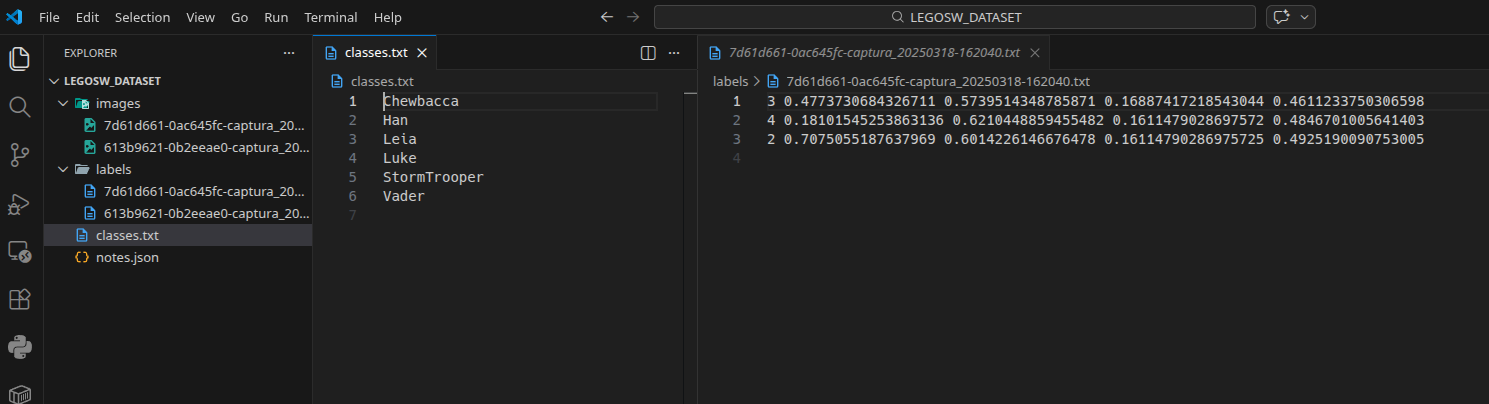Image resolution: width=1489 pixels, height=404 pixels.
Task: Open the Terminal menu
Action: [330, 17]
